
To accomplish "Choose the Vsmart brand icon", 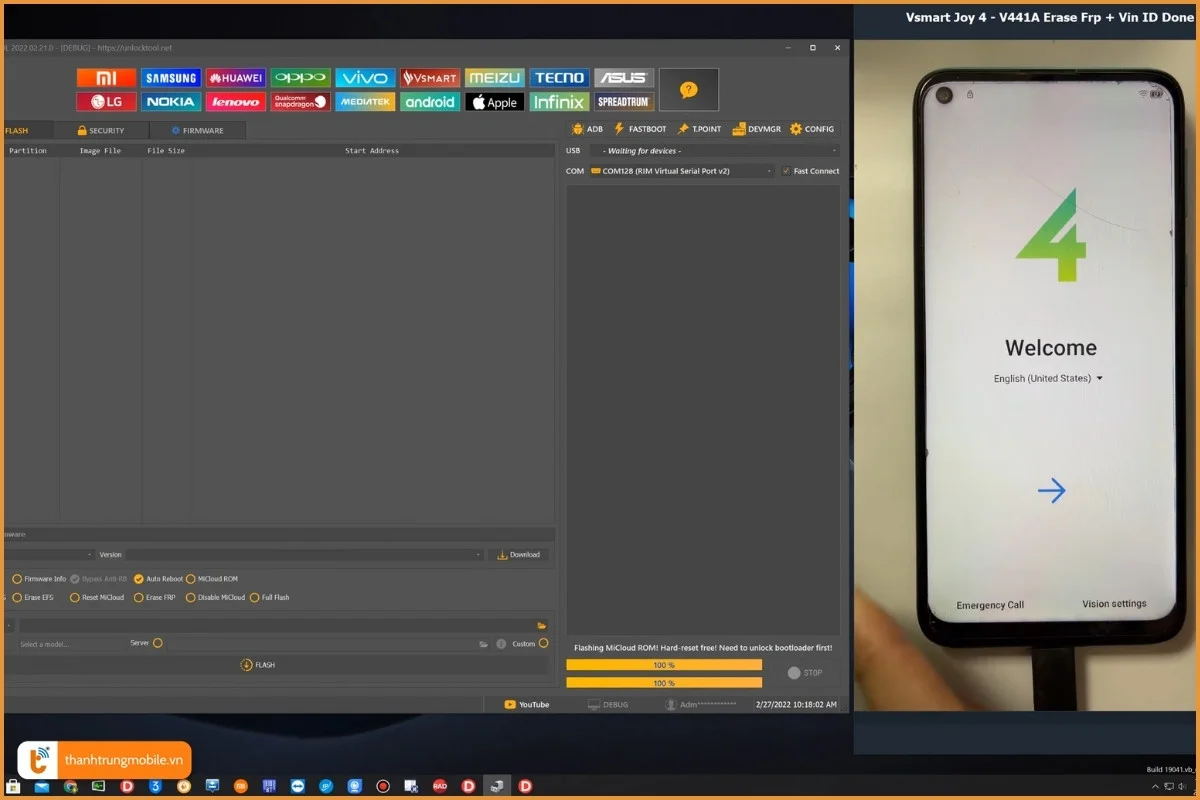I will [x=430, y=78].
